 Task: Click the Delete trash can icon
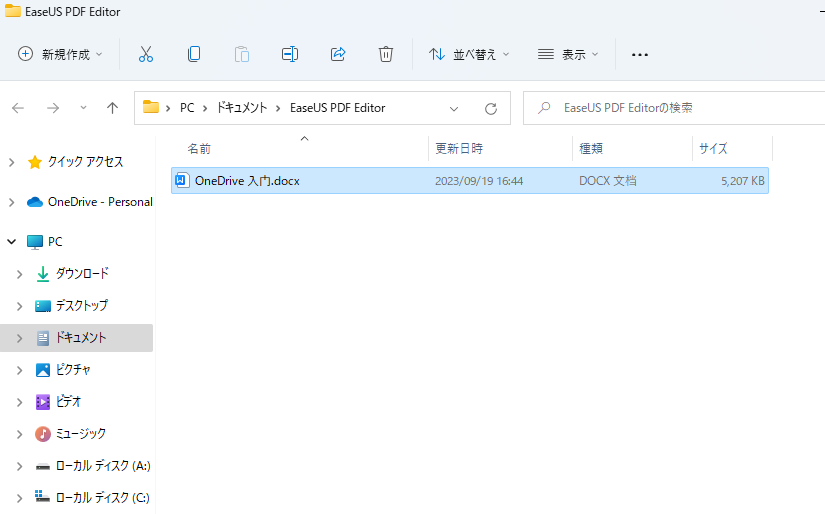[386, 54]
